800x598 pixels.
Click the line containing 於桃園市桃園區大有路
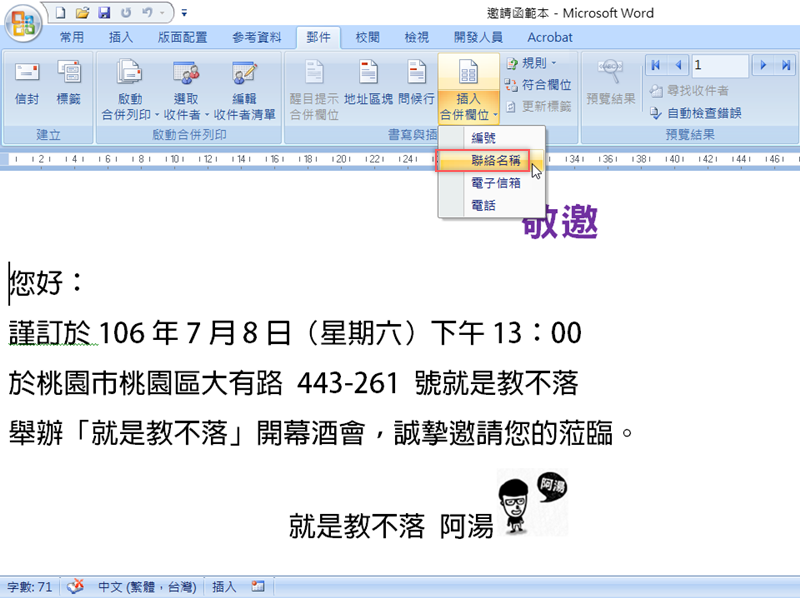(x=294, y=383)
